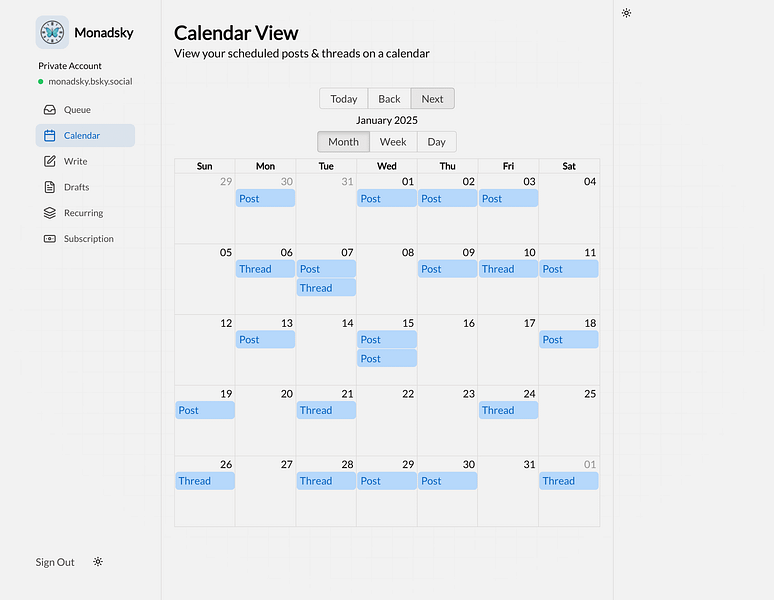Viewport: 774px width, 600px height.
Task: Open the Queue inbox icon
Action: [50, 110]
